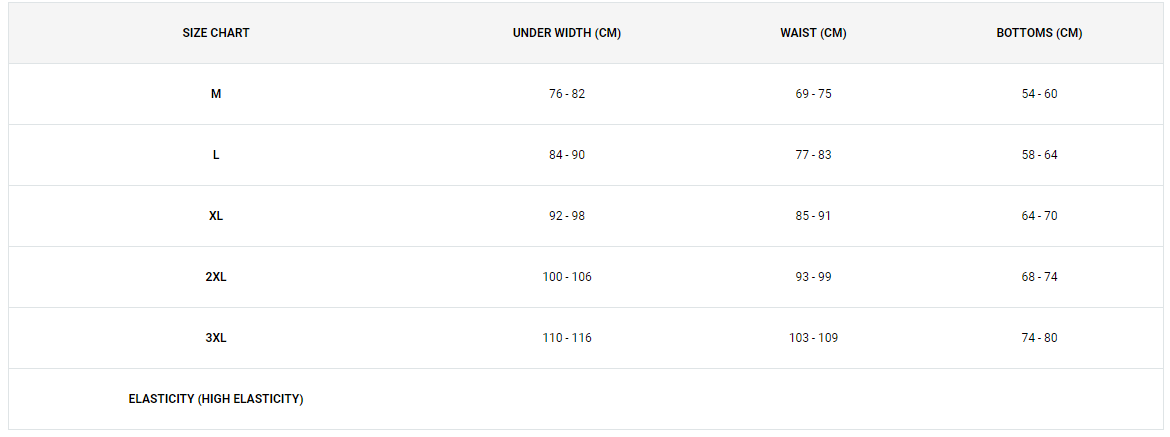The height and width of the screenshot is (437, 1170).
Task: Click the 100 - 106 under width cell
Action: (x=567, y=277)
